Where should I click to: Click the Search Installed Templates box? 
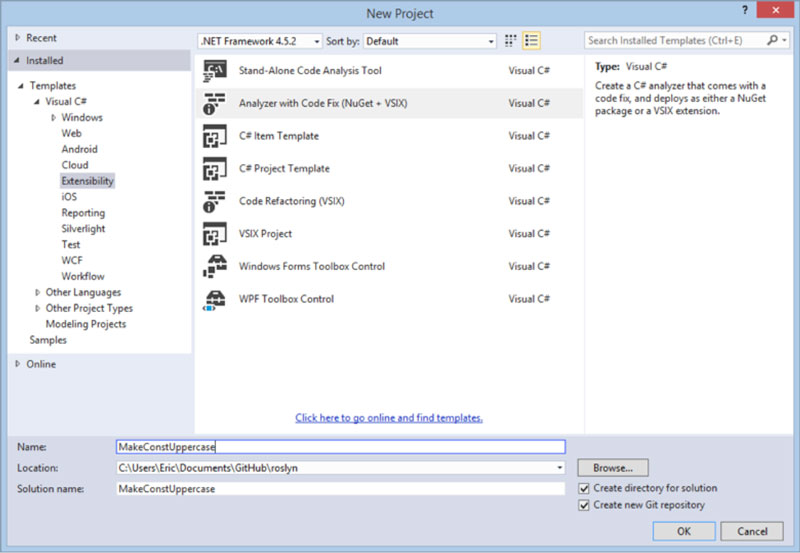(x=675, y=41)
